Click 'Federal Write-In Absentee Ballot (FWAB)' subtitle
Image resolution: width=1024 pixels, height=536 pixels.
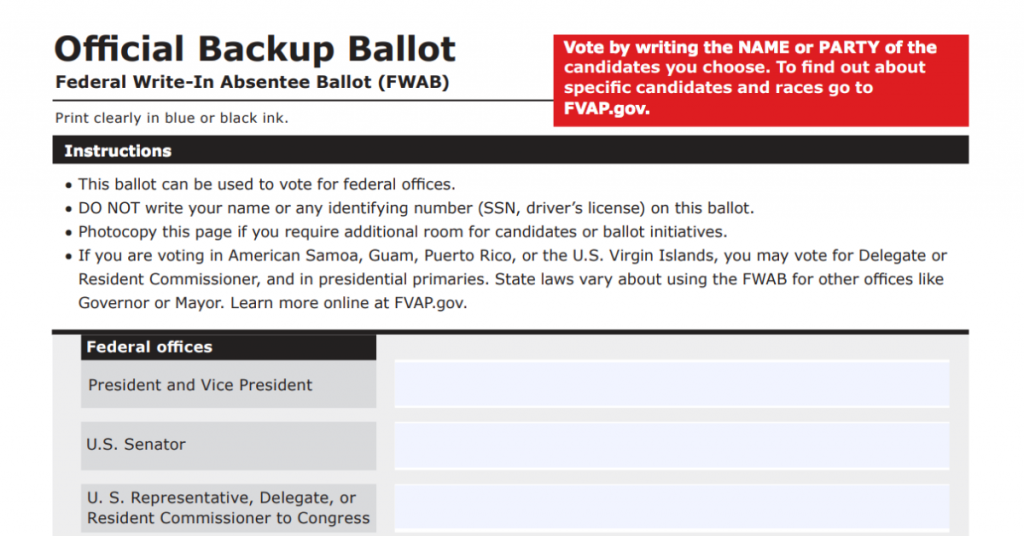(x=252, y=82)
